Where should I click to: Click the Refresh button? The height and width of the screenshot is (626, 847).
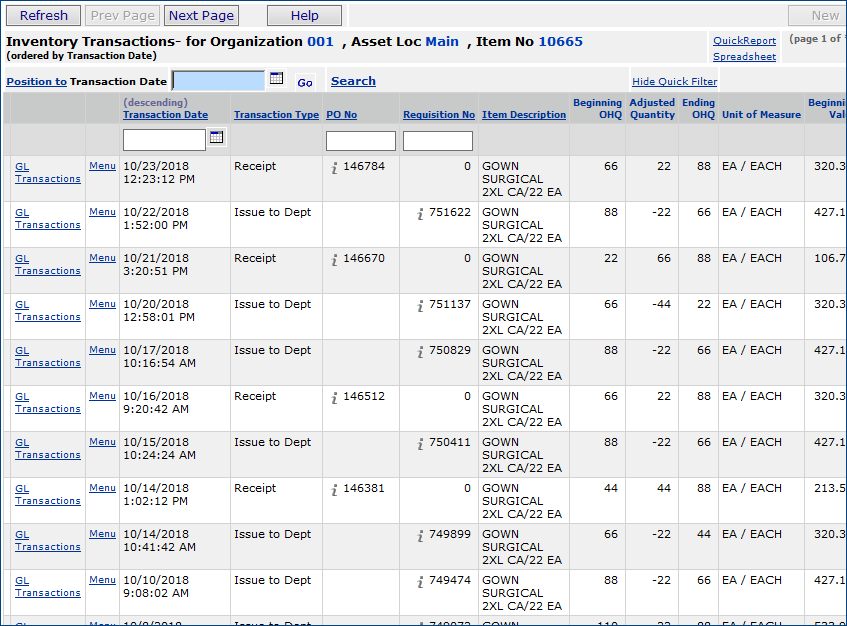pos(44,15)
